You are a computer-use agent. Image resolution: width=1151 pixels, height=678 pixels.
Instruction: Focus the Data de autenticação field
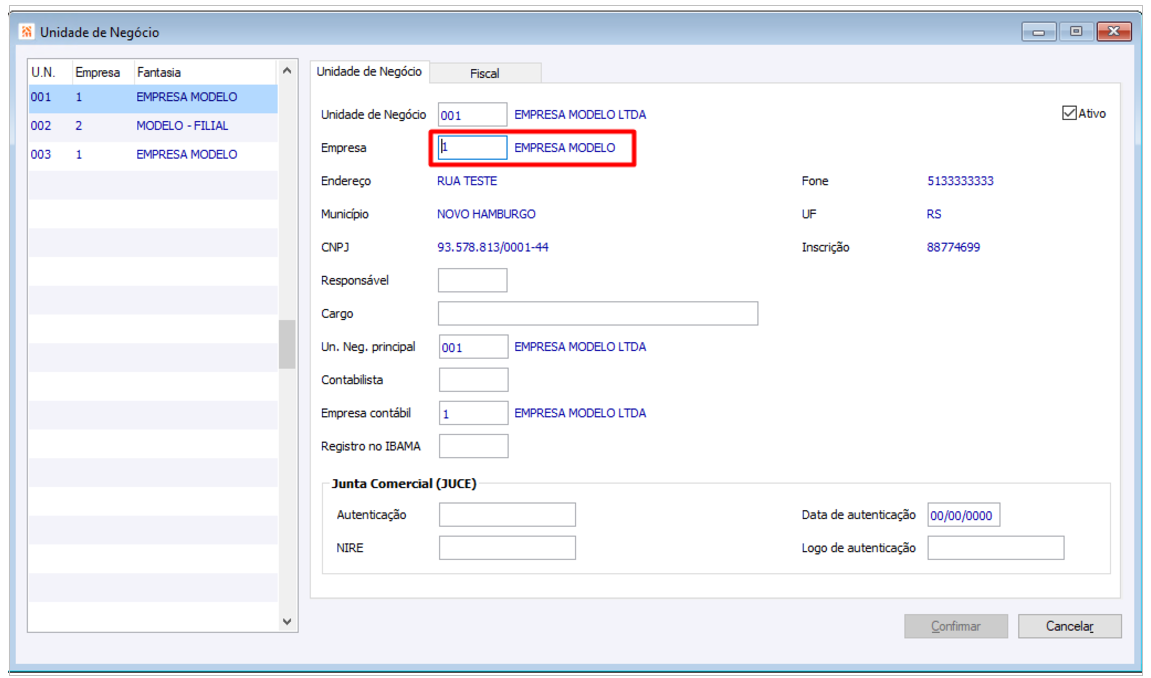964,515
